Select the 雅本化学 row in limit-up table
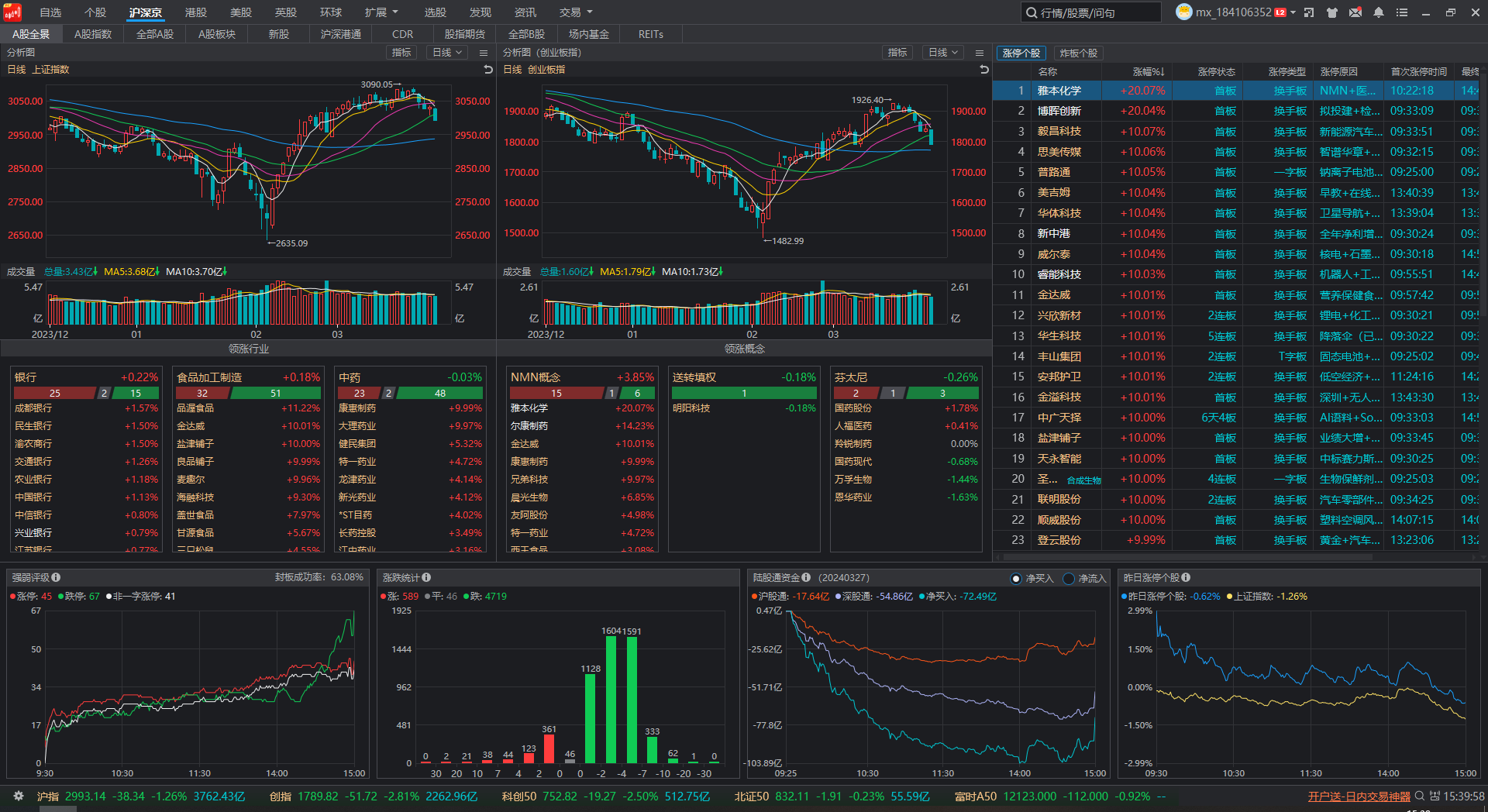 coord(1236,91)
